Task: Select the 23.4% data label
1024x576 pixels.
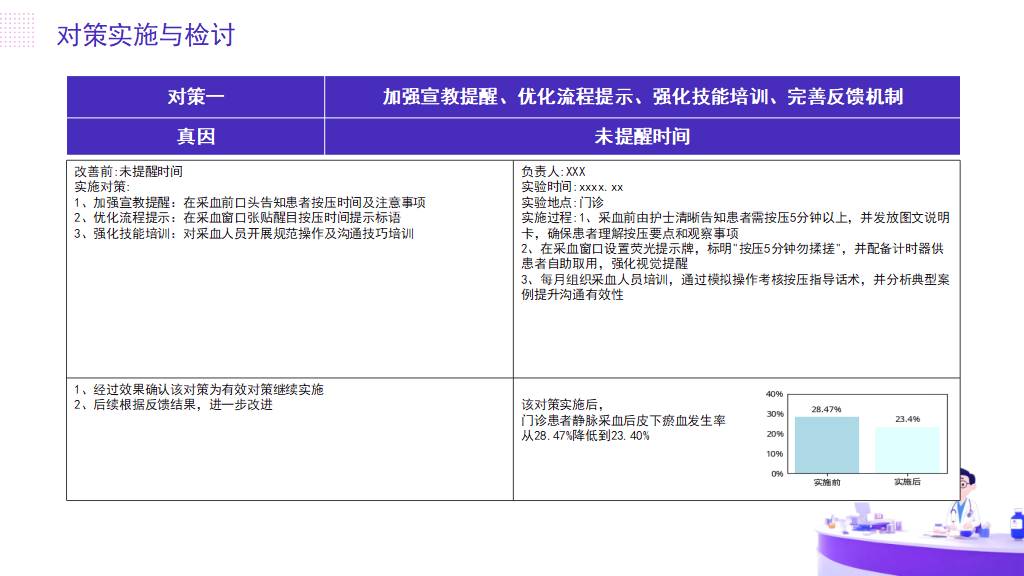Action: pos(907,419)
